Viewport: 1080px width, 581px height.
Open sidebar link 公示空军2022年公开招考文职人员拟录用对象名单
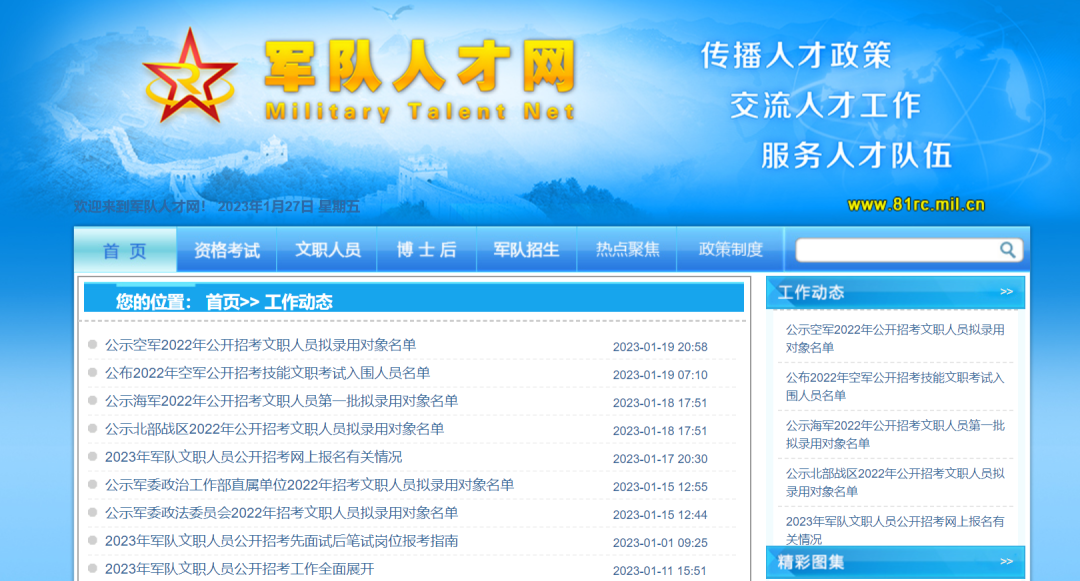[895, 339]
